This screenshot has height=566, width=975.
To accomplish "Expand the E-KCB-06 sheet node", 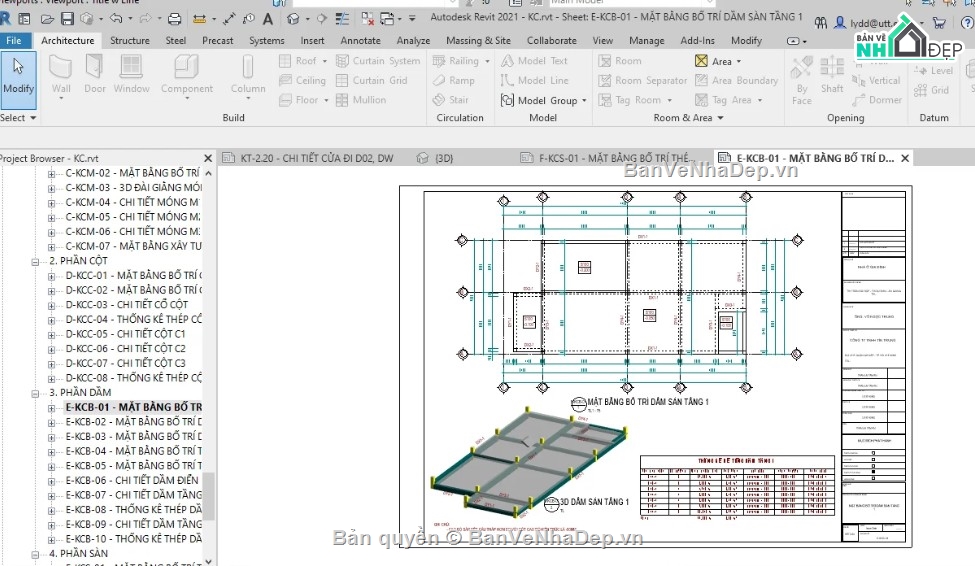I will [52, 481].
